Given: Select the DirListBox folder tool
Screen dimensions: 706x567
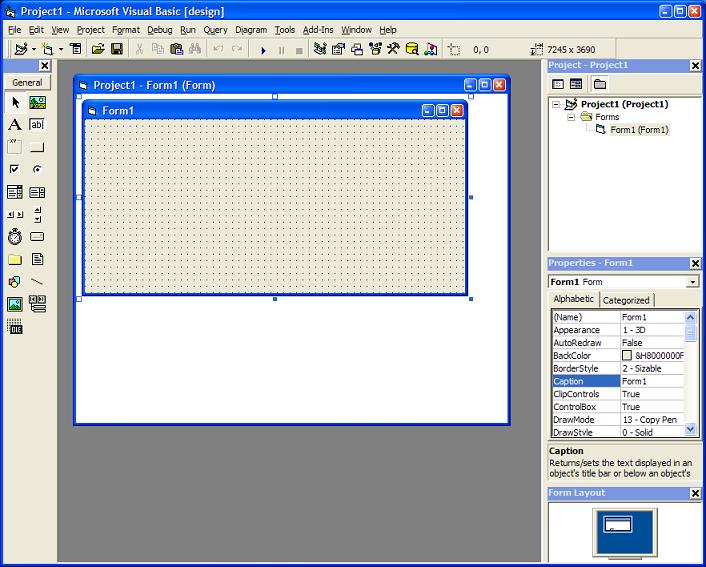Looking at the screenshot, I should [x=15, y=259].
